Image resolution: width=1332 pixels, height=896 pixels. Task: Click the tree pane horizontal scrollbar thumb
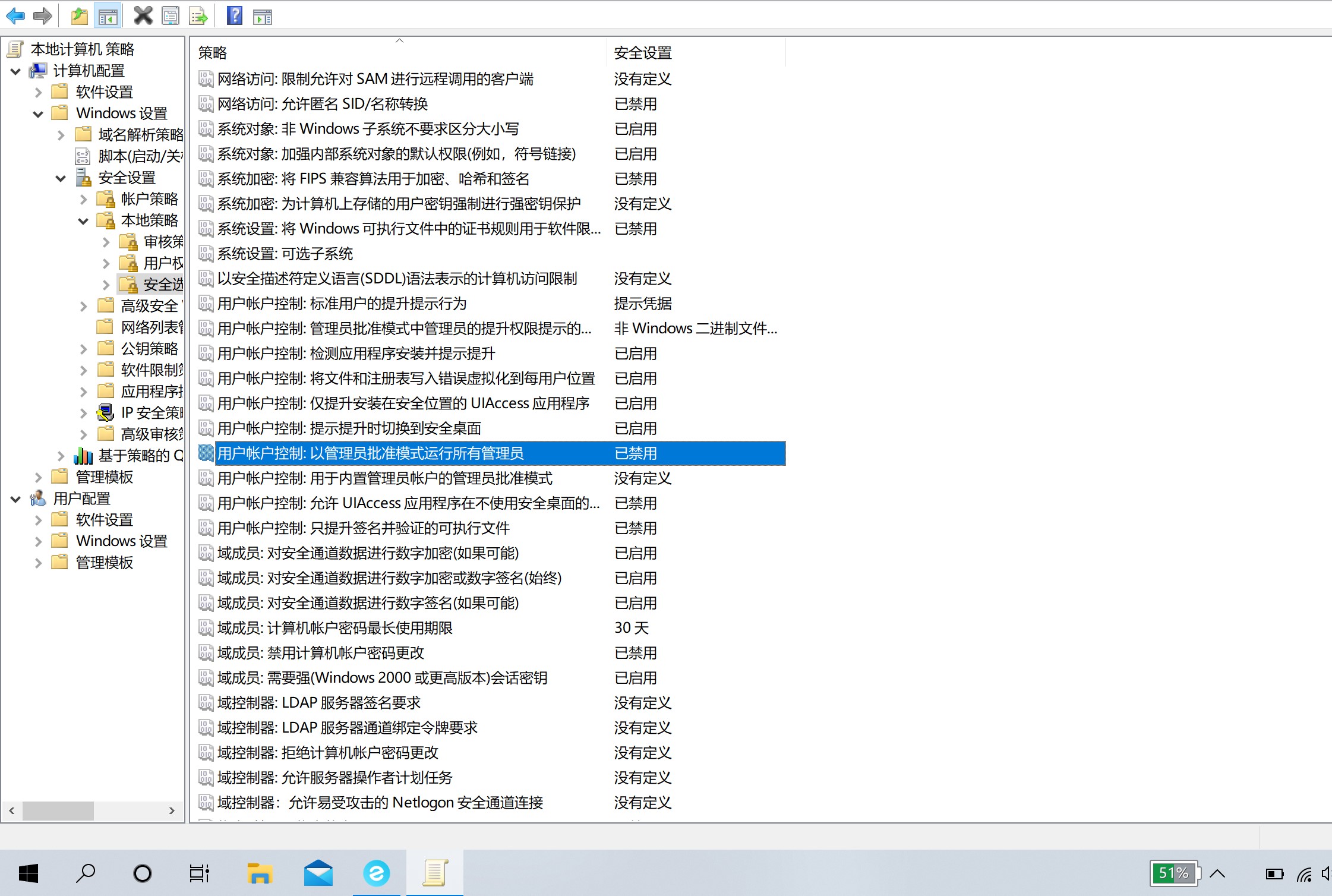click(x=58, y=810)
